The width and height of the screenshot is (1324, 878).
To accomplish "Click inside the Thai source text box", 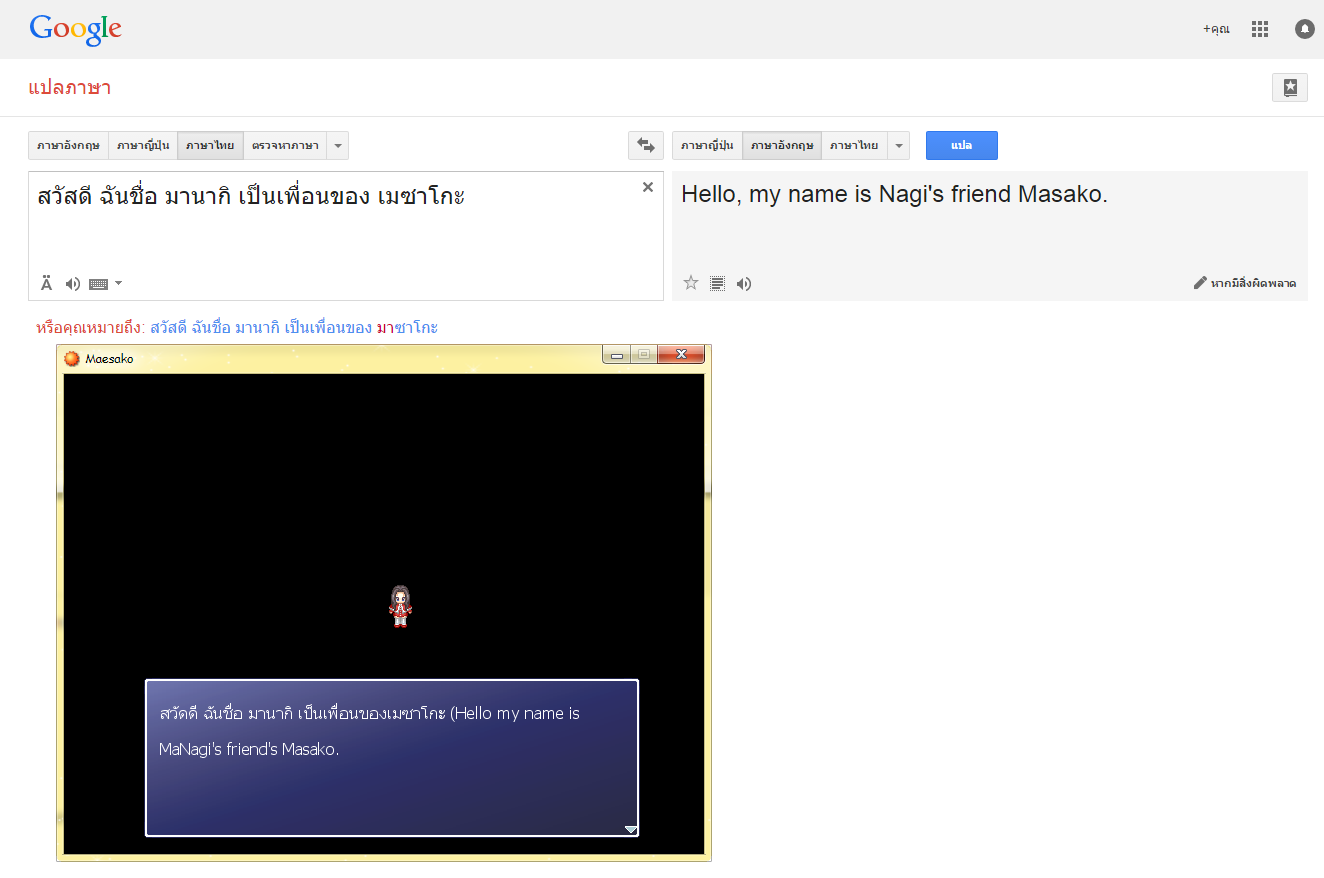I will point(346,235).
